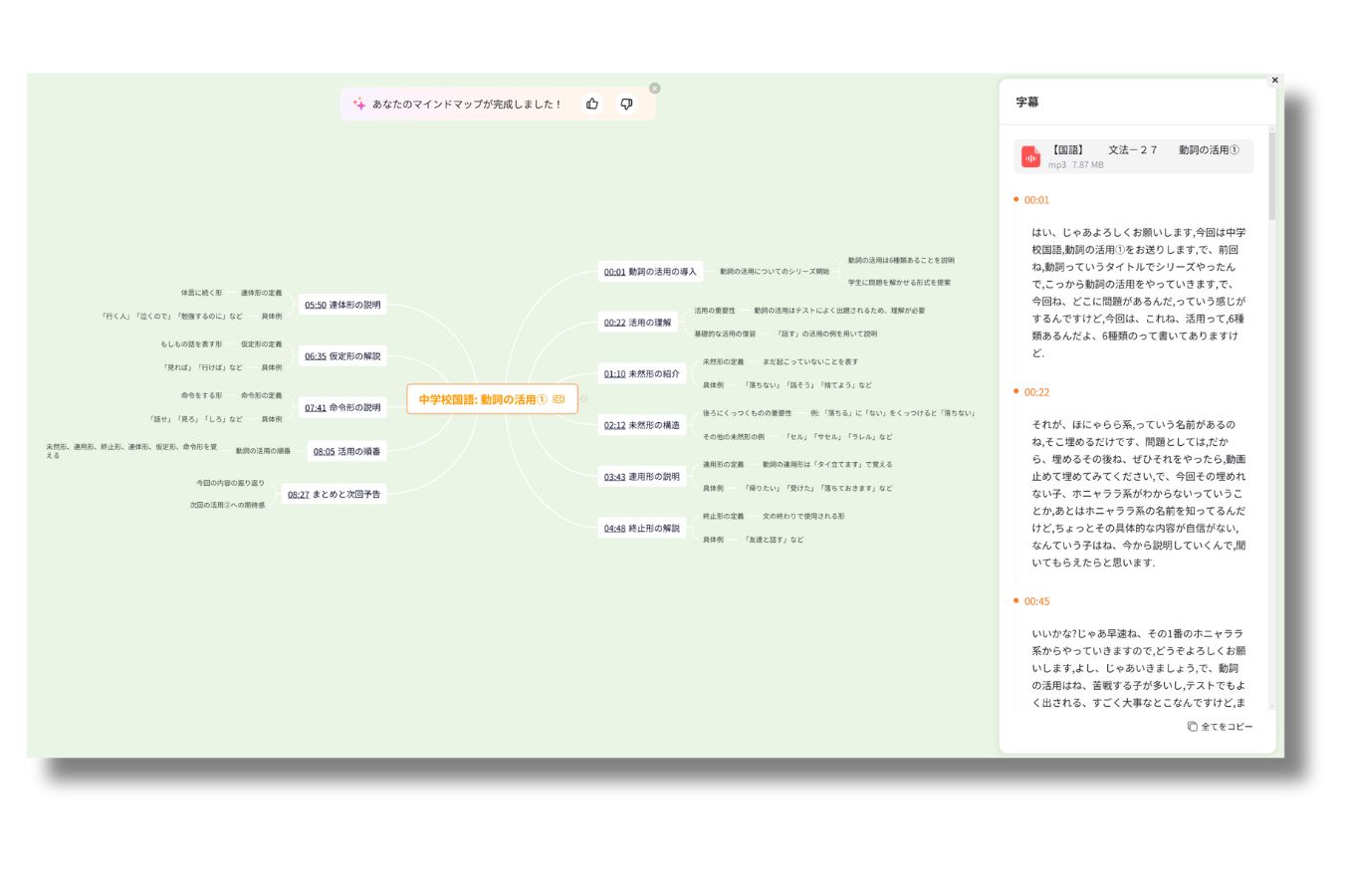Select the 動詞の活用の導入 node label
This screenshot has width=1354, height=896.
[x=662, y=272]
